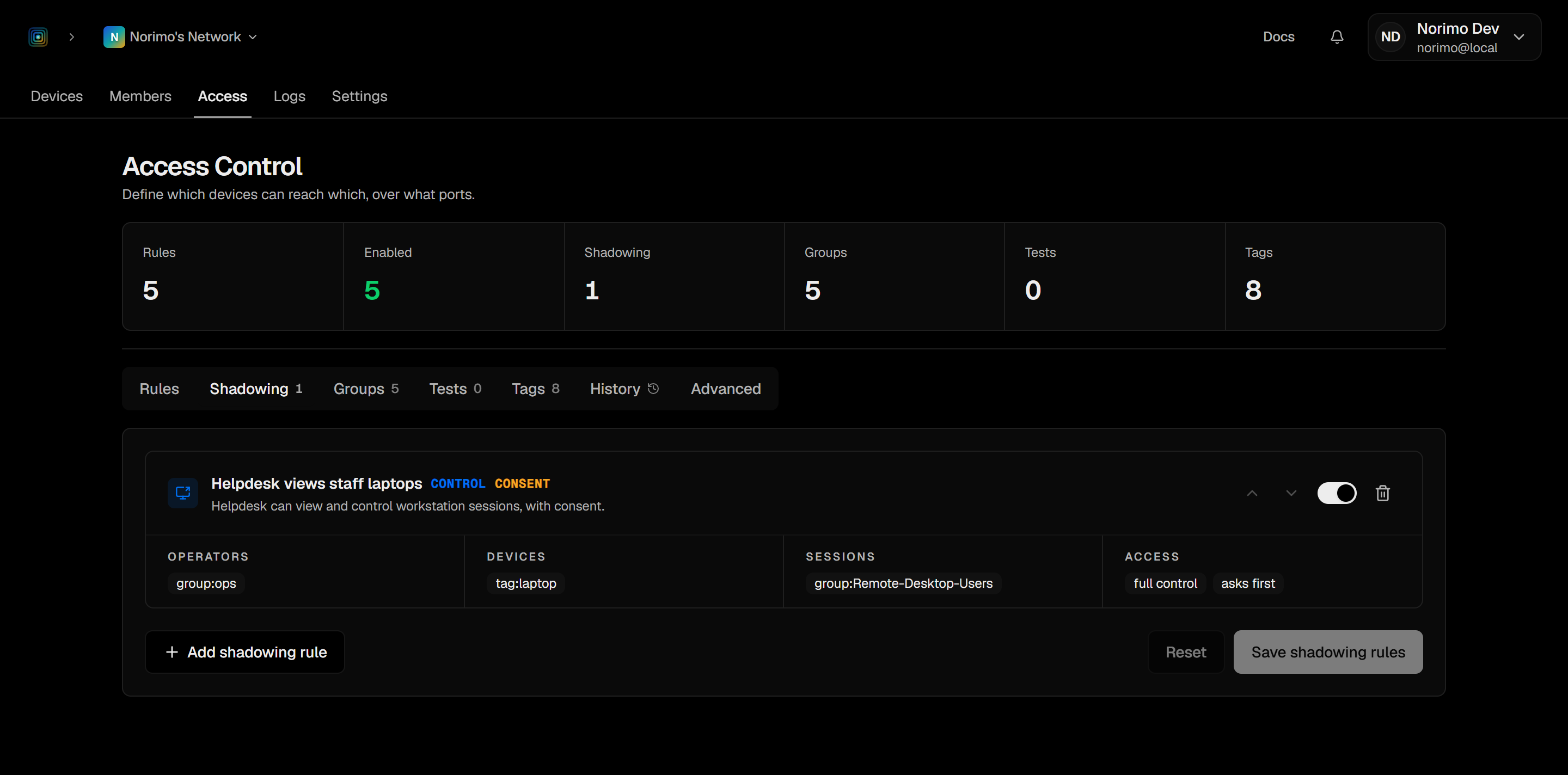Go to the Members tab
This screenshot has height=775, width=1568.
point(140,96)
